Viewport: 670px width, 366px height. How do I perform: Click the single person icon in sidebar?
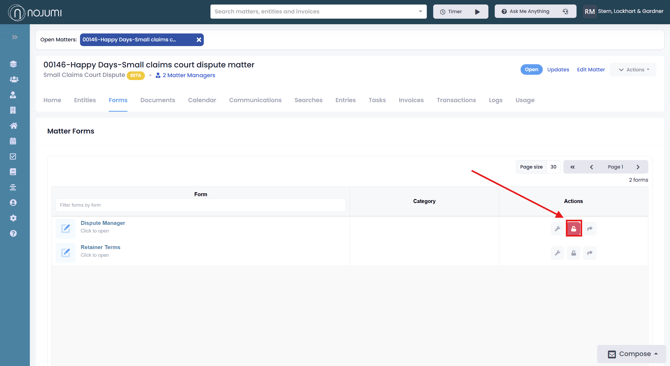point(13,95)
